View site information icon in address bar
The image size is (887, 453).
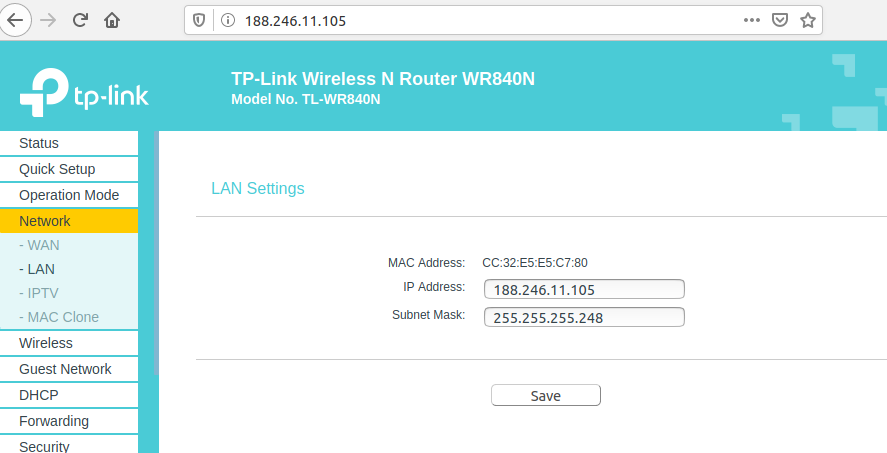coord(227,20)
